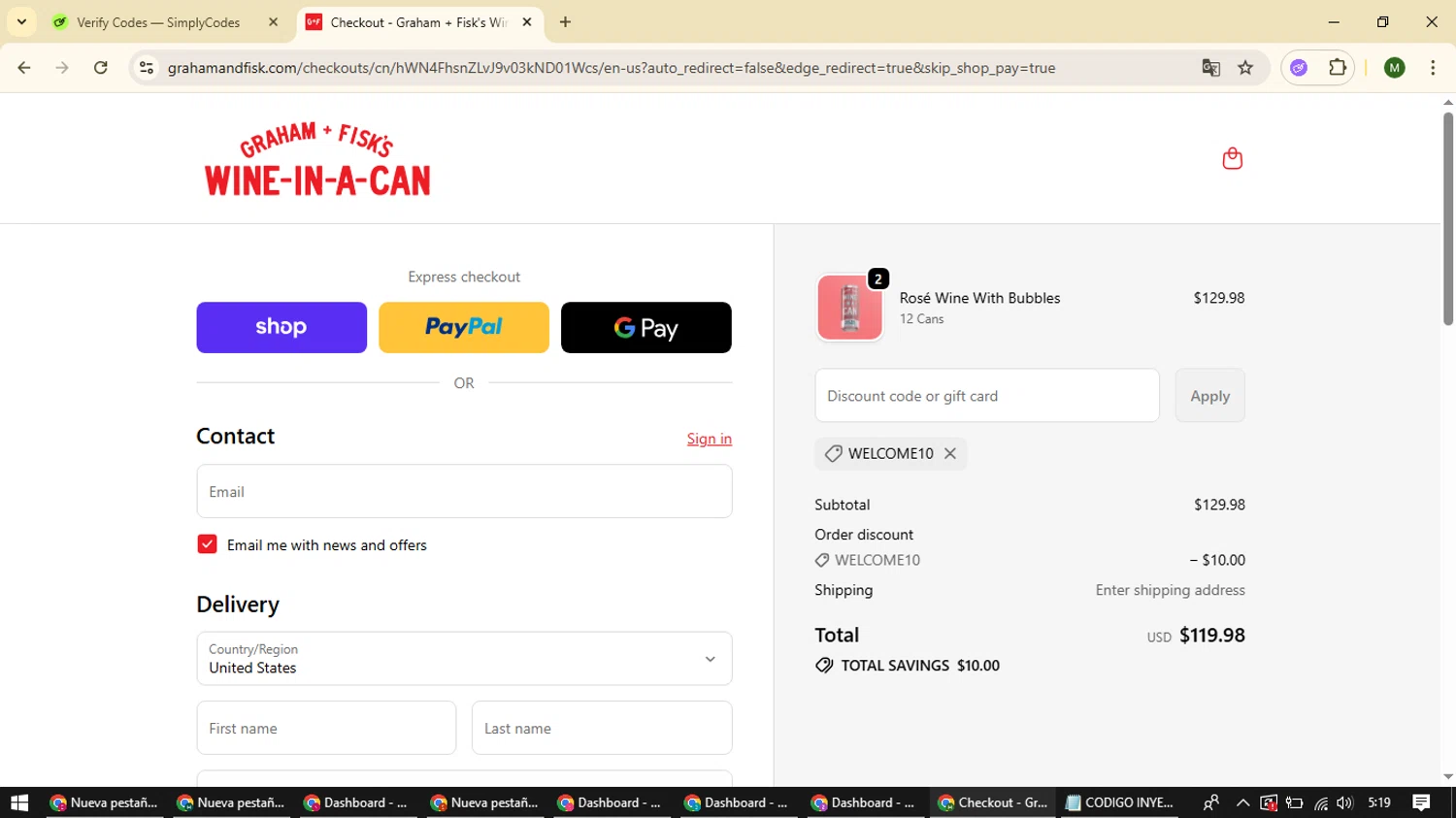The width and height of the screenshot is (1456, 818).
Task: Open the Windows Start menu
Action: (19, 802)
